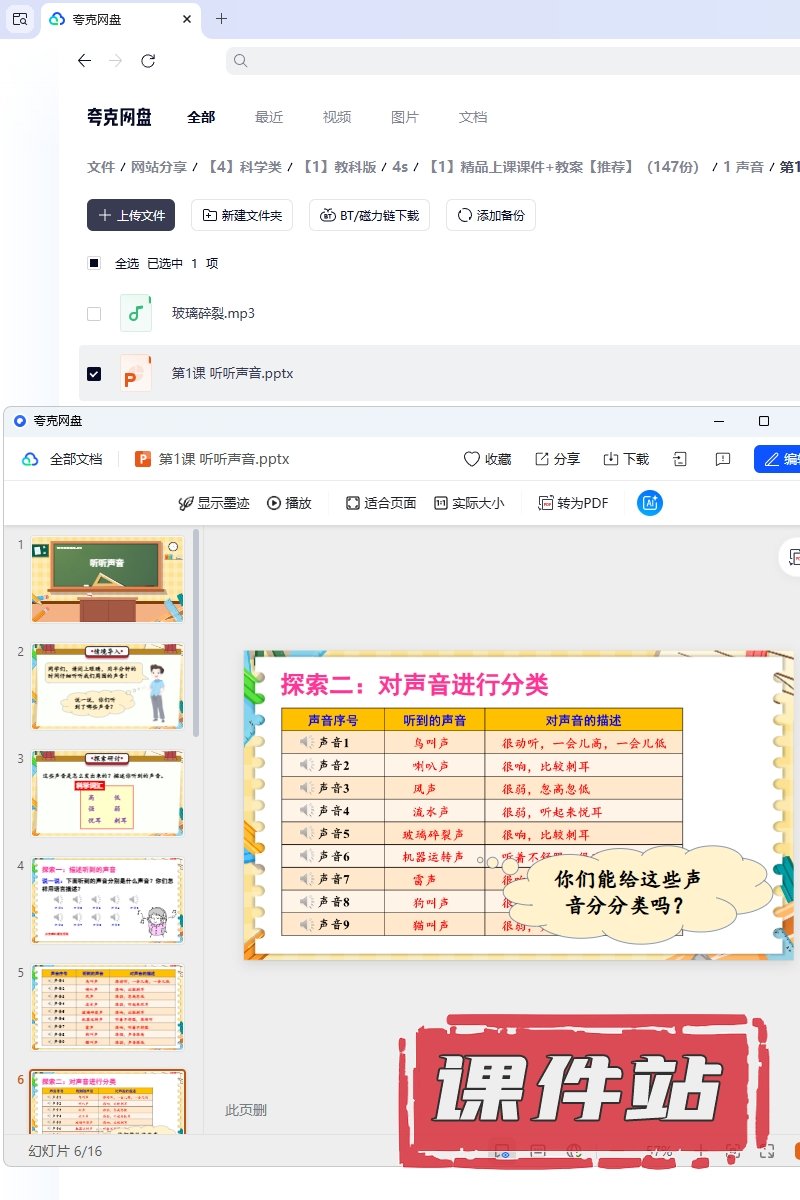Open a new browser tab with the plus icon

click(222, 19)
